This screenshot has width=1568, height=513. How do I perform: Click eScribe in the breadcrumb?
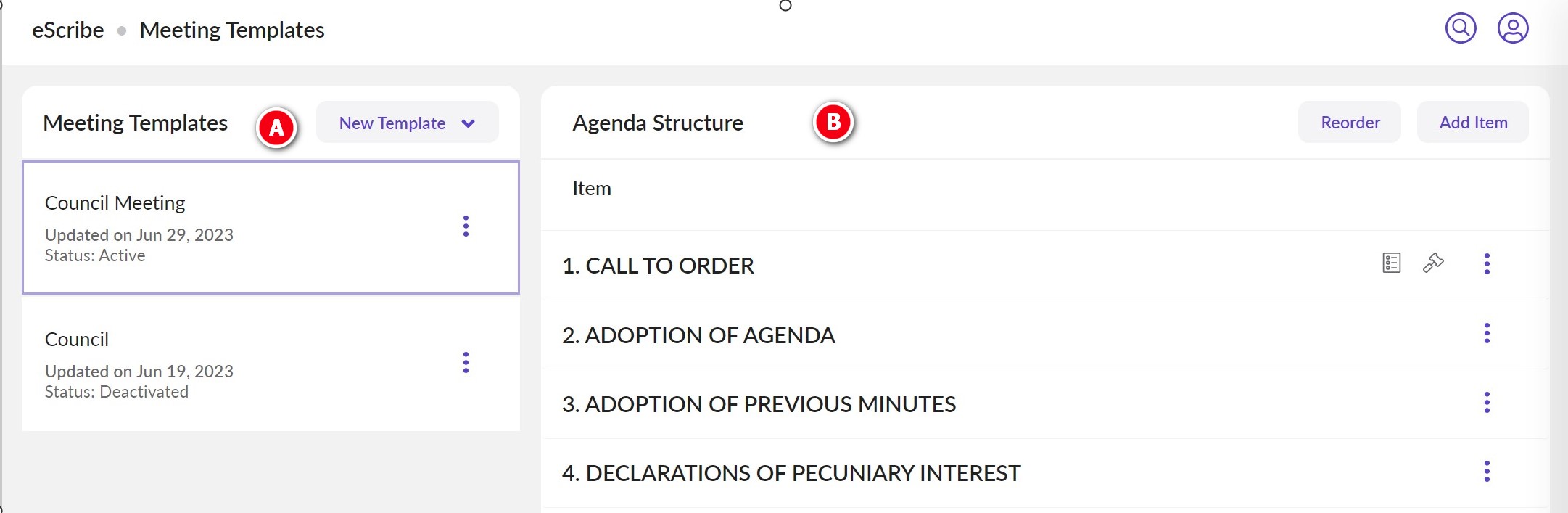(67, 30)
